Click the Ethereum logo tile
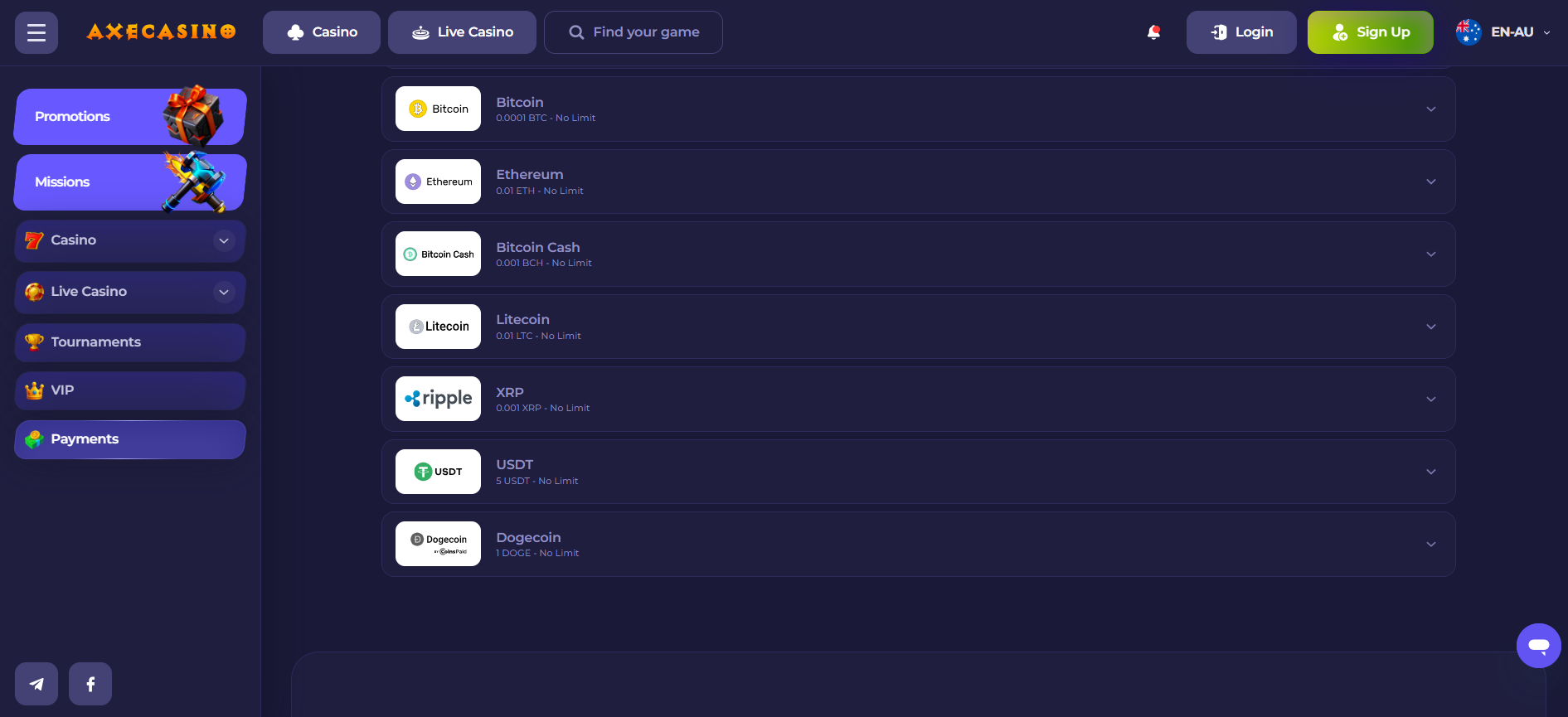Screen dimensions: 1568x717 pyautogui.click(x=438, y=182)
